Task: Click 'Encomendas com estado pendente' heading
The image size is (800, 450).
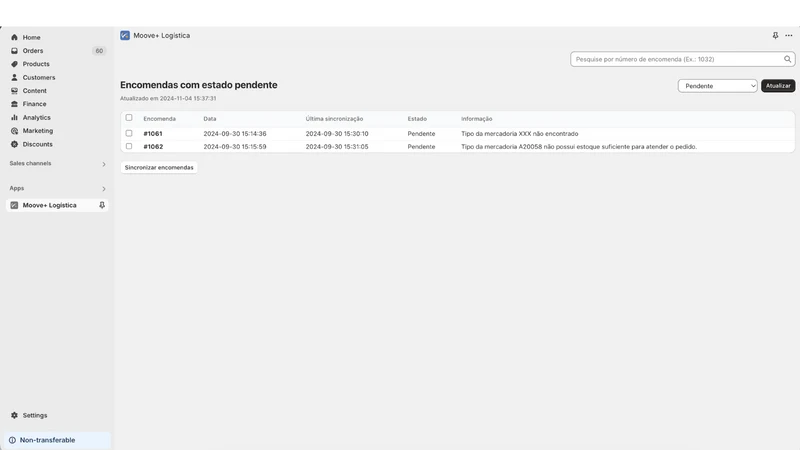Action: pyautogui.click(x=198, y=85)
